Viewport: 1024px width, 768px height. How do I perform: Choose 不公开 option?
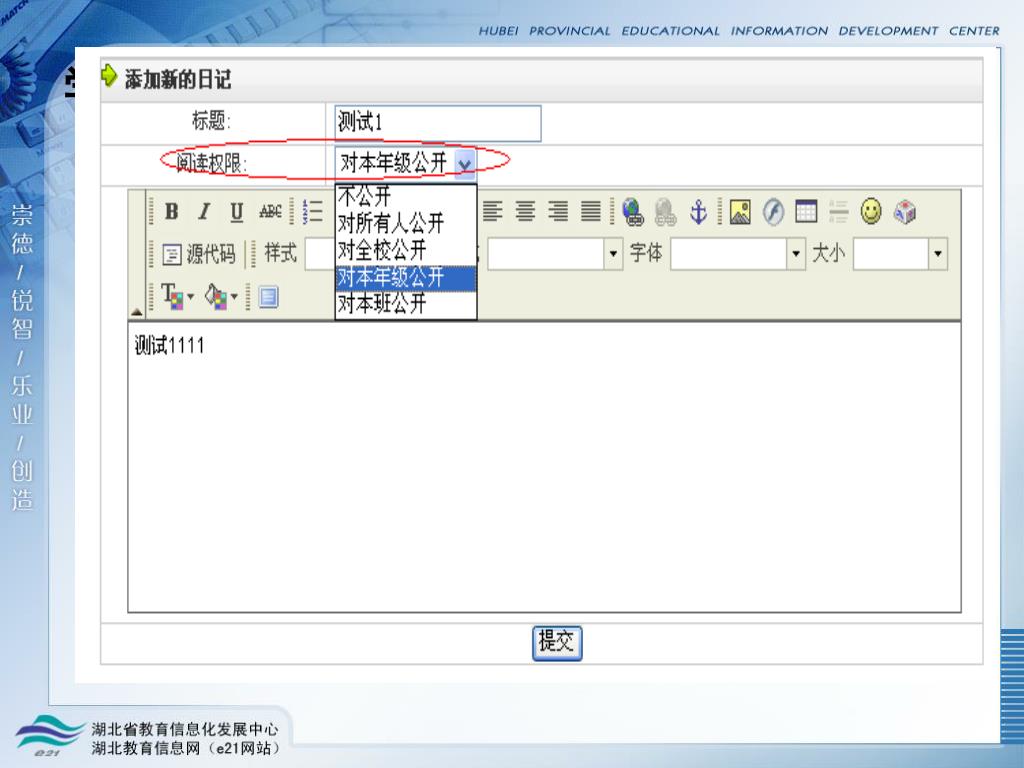(x=405, y=196)
